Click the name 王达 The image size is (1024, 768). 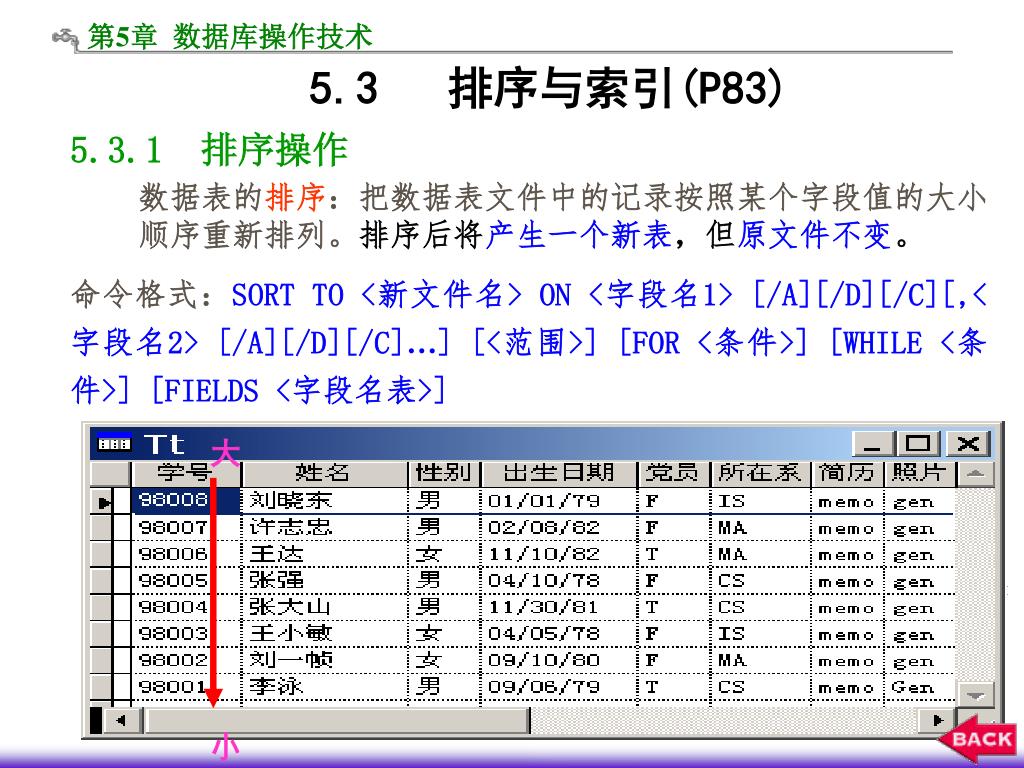[x=276, y=554]
